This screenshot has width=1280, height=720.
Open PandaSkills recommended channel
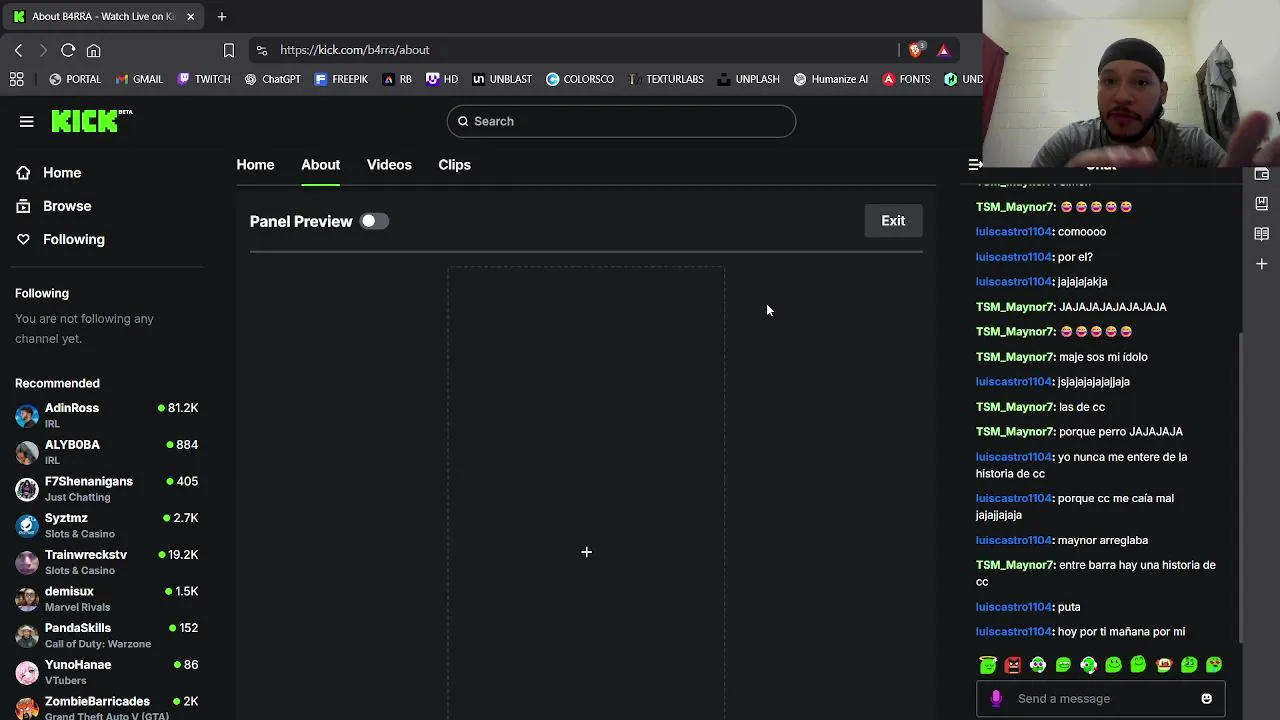tap(107, 635)
